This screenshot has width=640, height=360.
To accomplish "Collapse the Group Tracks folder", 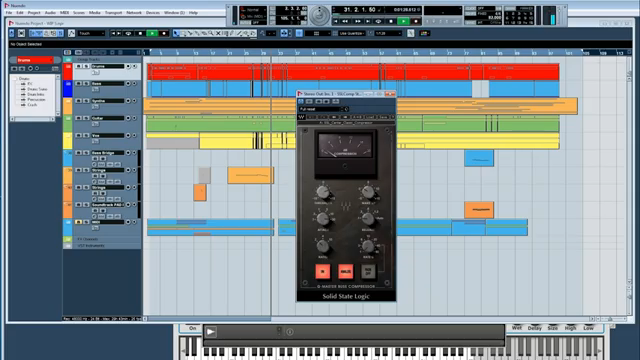I will tap(68, 59).
